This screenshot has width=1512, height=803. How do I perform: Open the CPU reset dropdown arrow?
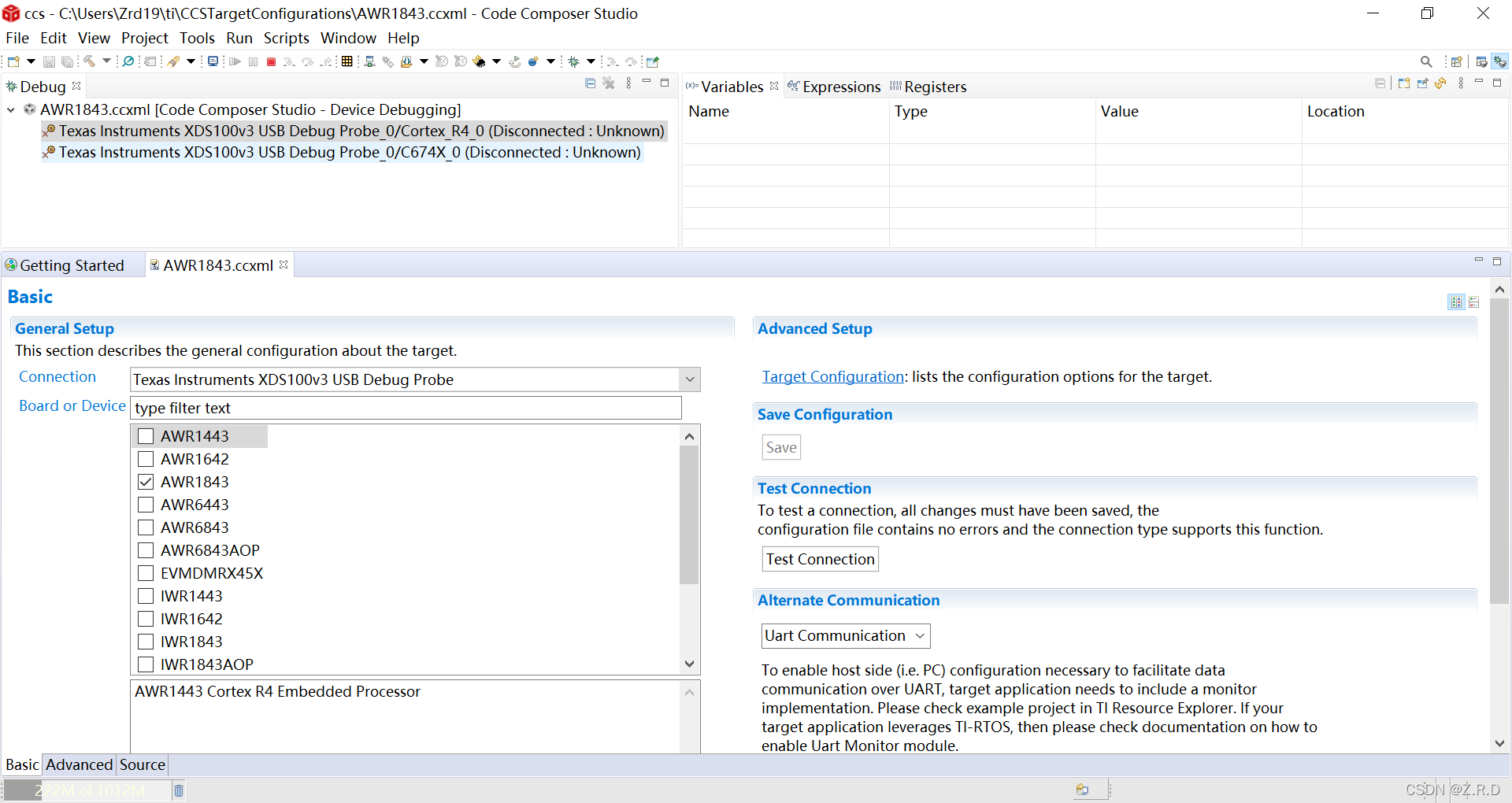click(x=496, y=61)
